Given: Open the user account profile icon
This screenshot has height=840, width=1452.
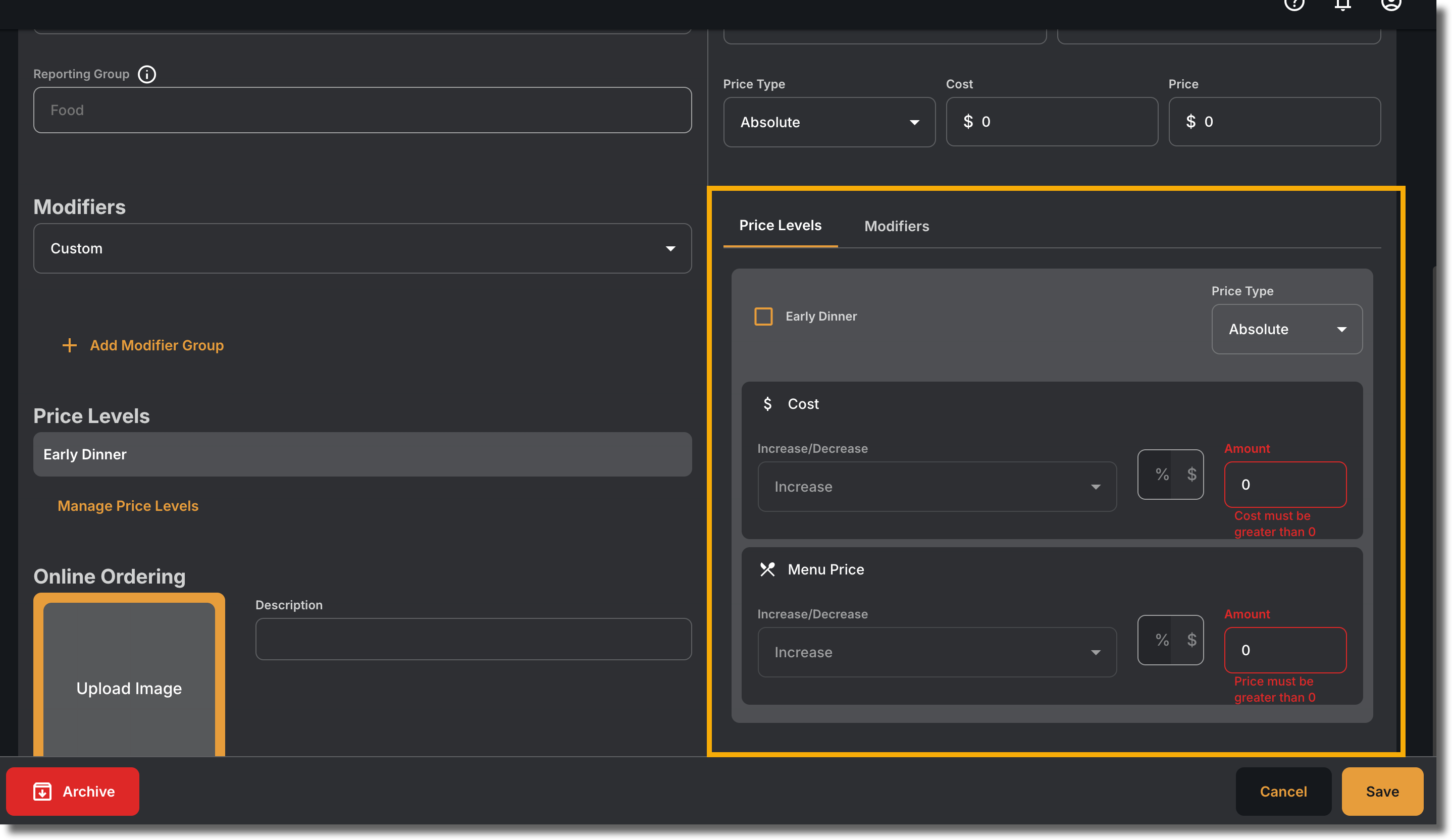Looking at the screenshot, I should pyautogui.click(x=1391, y=5).
